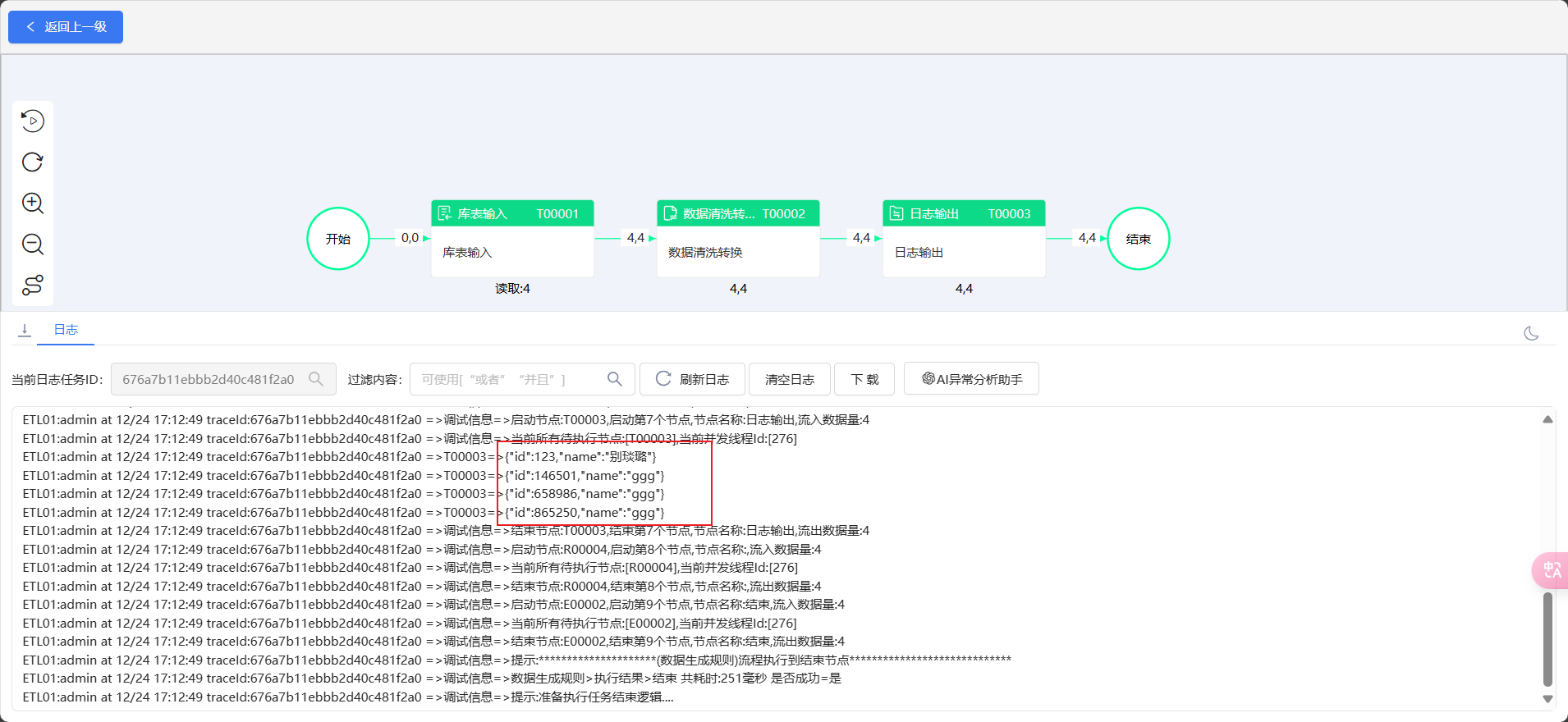
Task: Click the 0,0 edge label
Action: coord(410,238)
